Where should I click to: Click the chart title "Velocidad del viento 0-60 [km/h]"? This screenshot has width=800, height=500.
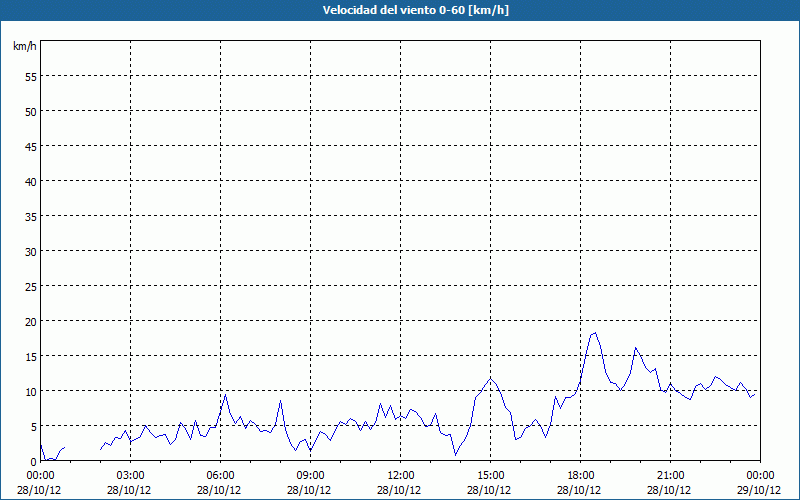pos(416,10)
